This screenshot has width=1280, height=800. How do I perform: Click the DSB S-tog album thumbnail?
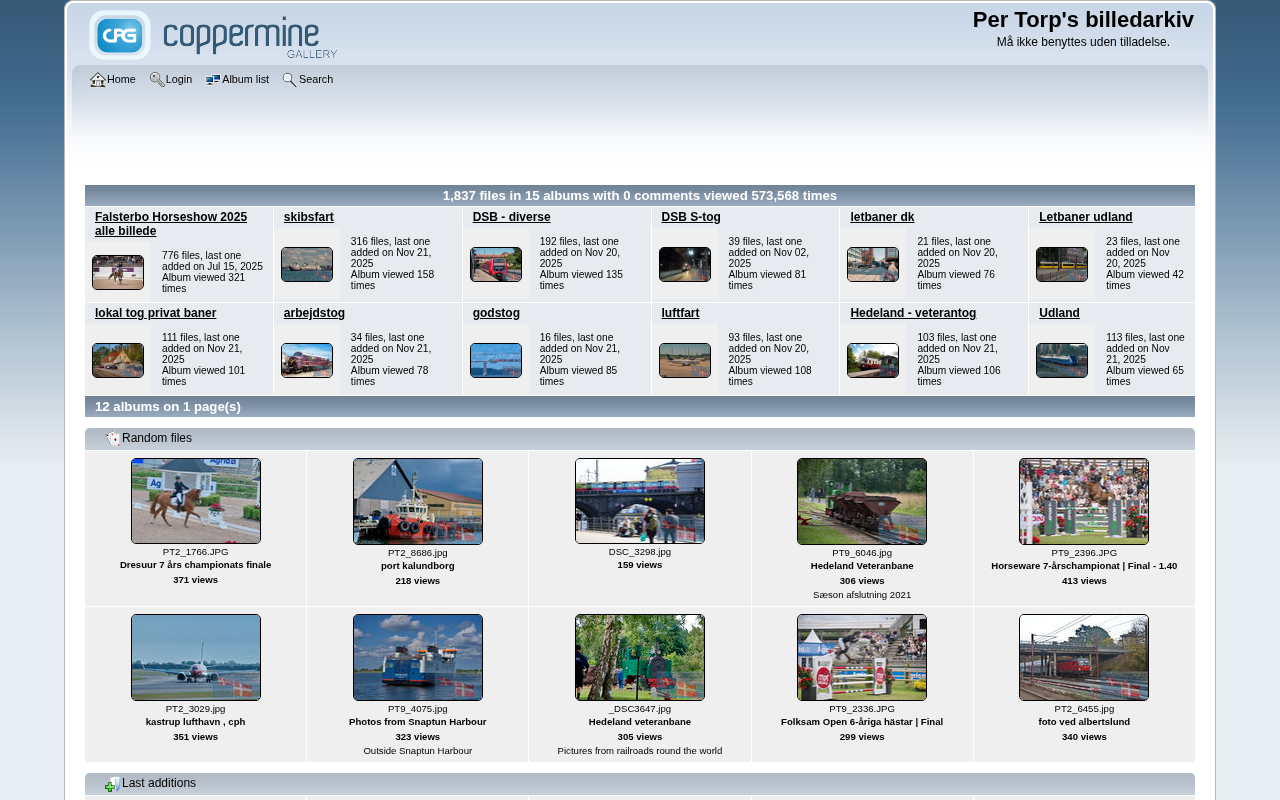coord(685,265)
